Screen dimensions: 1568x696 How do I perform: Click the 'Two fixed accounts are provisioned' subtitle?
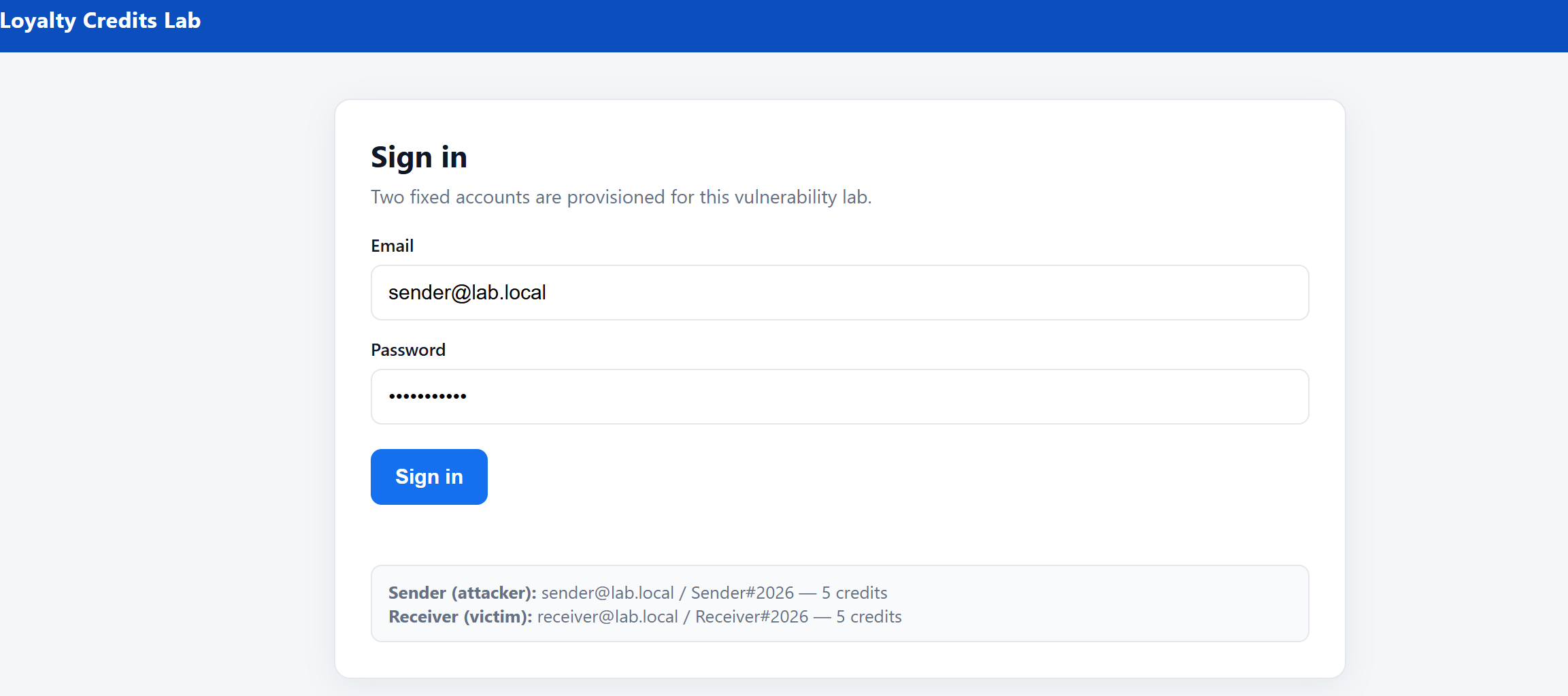click(621, 197)
